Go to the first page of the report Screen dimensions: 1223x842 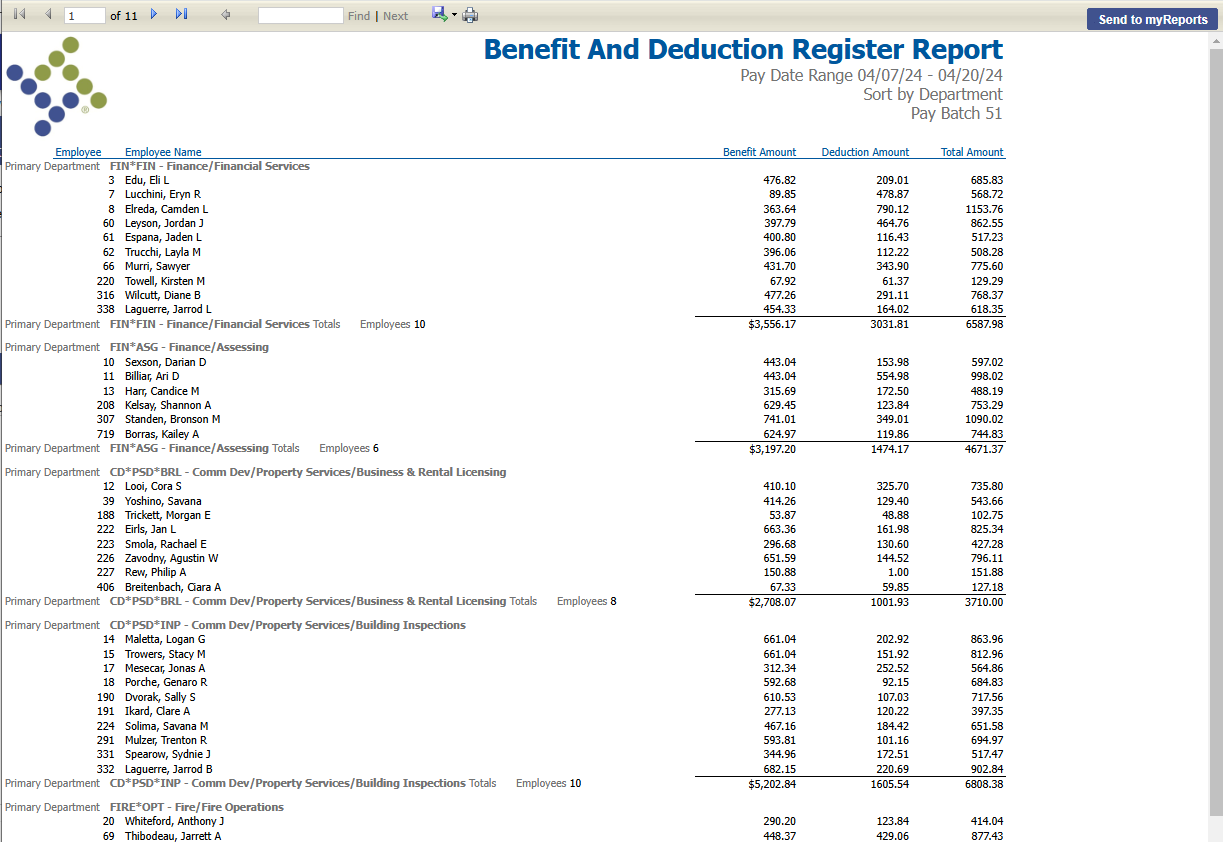click(19, 15)
